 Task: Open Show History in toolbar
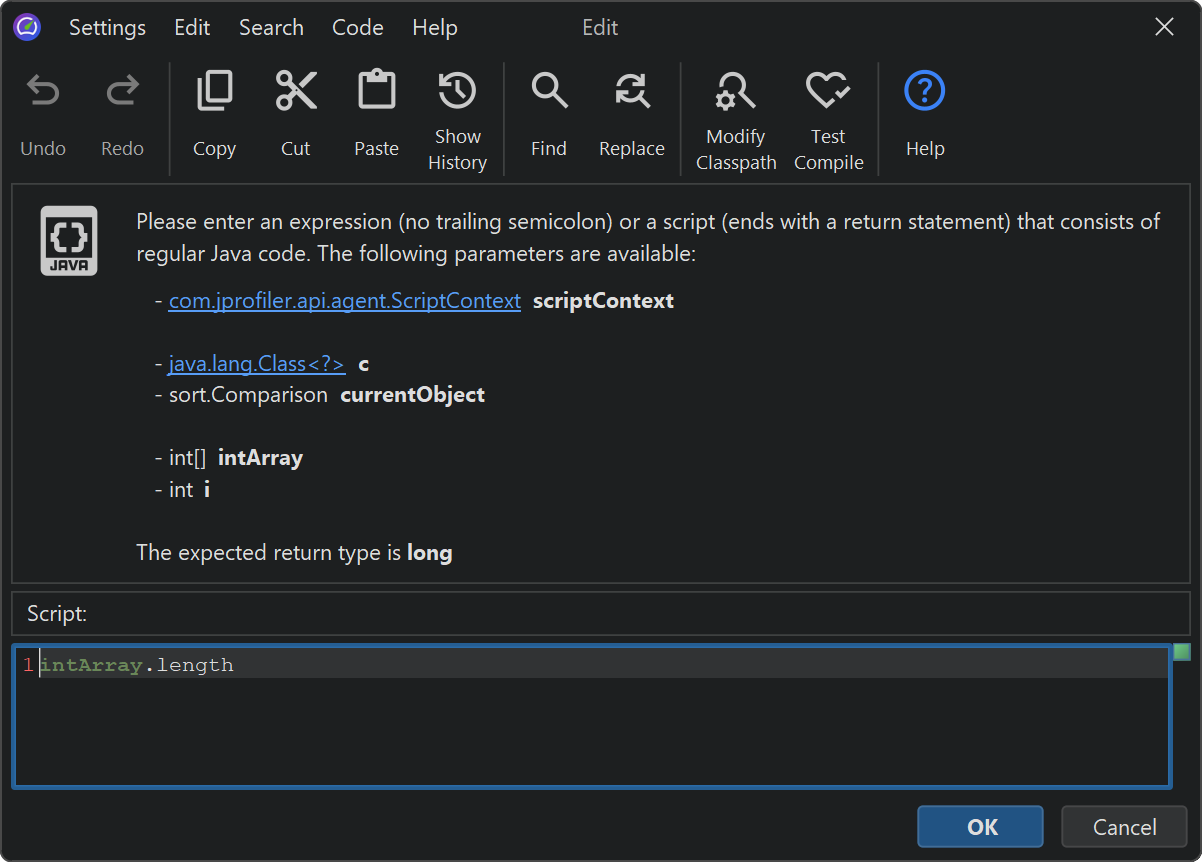click(x=457, y=92)
